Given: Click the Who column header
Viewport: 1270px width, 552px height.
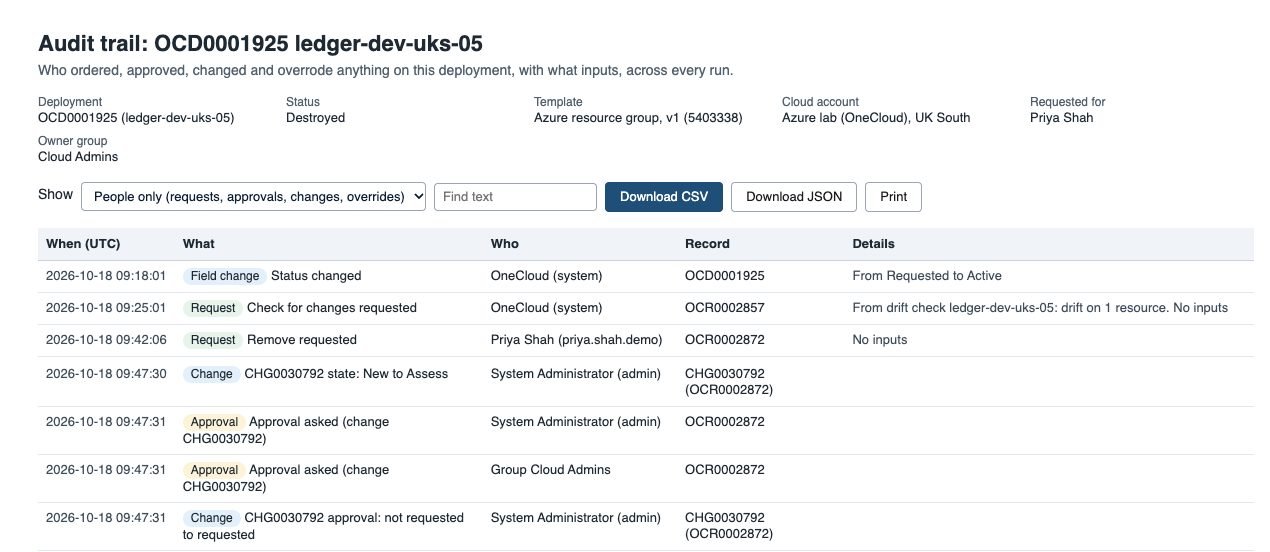Looking at the screenshot, I should click(x=505, y=244).
